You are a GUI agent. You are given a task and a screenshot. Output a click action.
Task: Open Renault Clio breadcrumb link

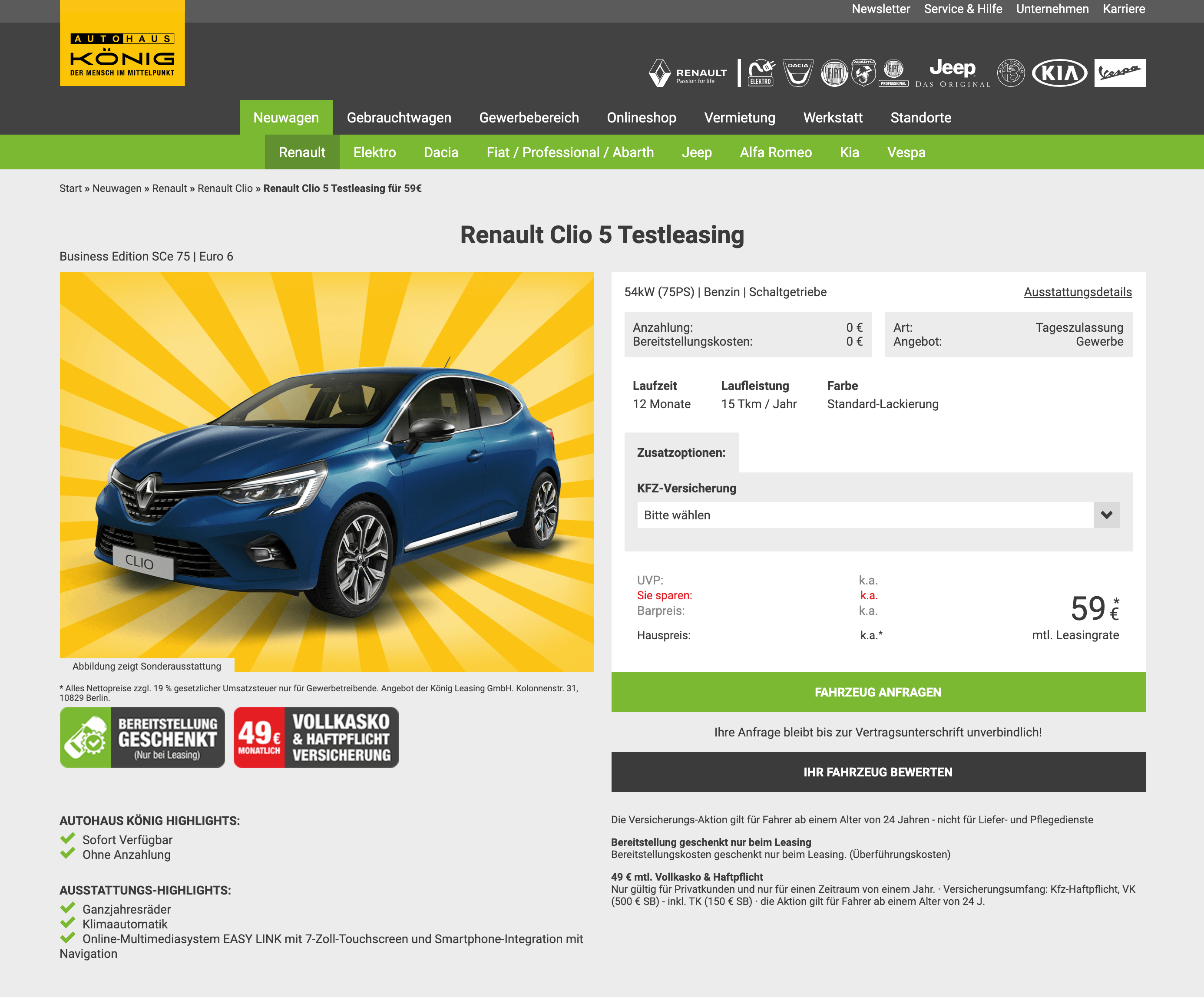tap(225, 188)
